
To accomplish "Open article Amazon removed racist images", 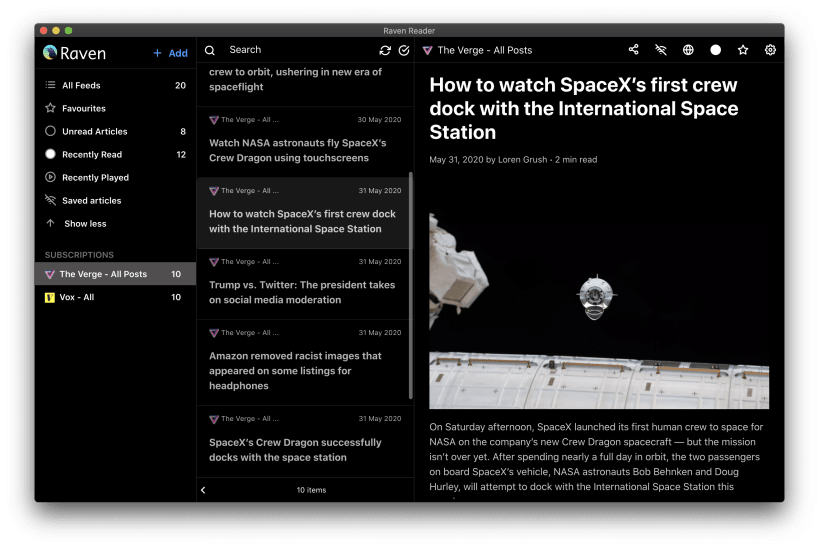I will (x=305, y=363).
